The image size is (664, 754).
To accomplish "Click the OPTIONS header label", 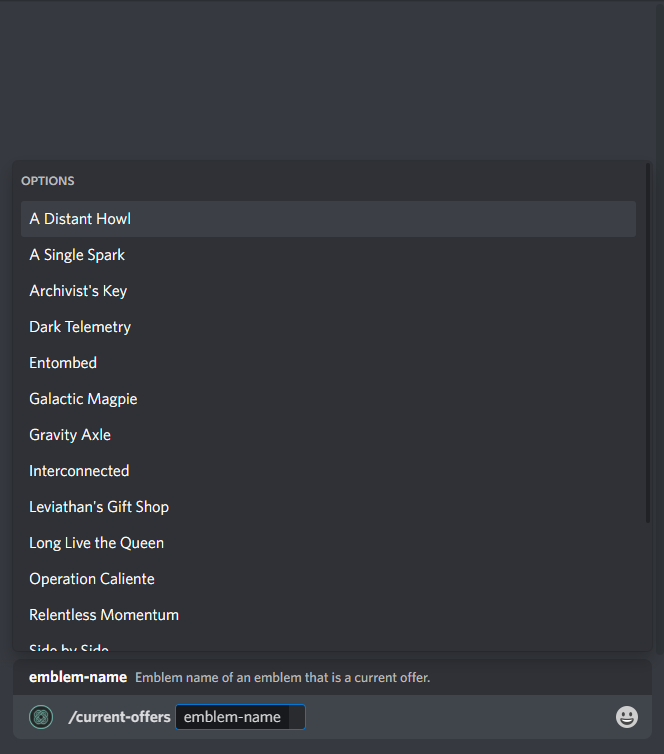I will tap(48, 181).
